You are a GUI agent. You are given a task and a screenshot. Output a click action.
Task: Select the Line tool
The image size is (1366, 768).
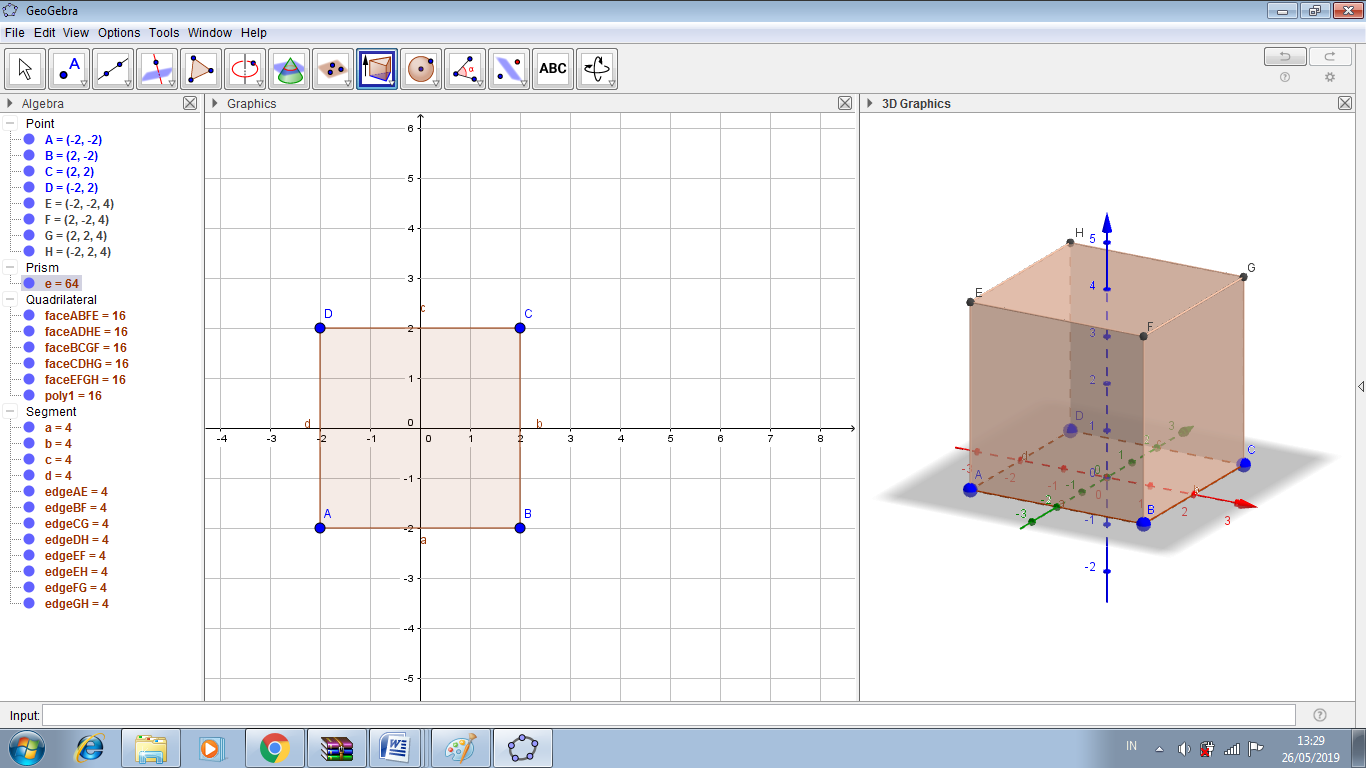tap(113, 68)
